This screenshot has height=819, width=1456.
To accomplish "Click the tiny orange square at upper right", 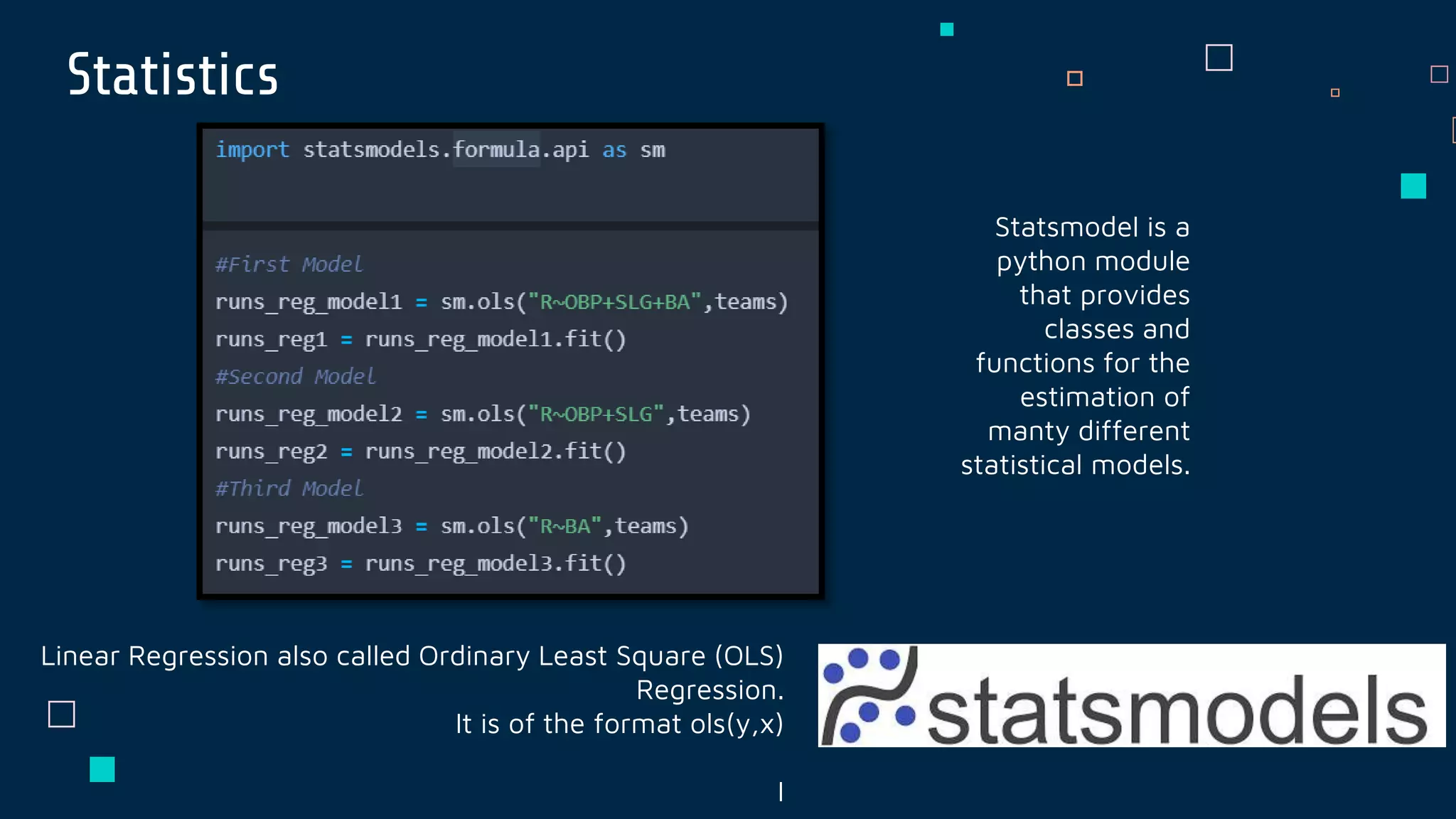I will [x=1334, y=92].
